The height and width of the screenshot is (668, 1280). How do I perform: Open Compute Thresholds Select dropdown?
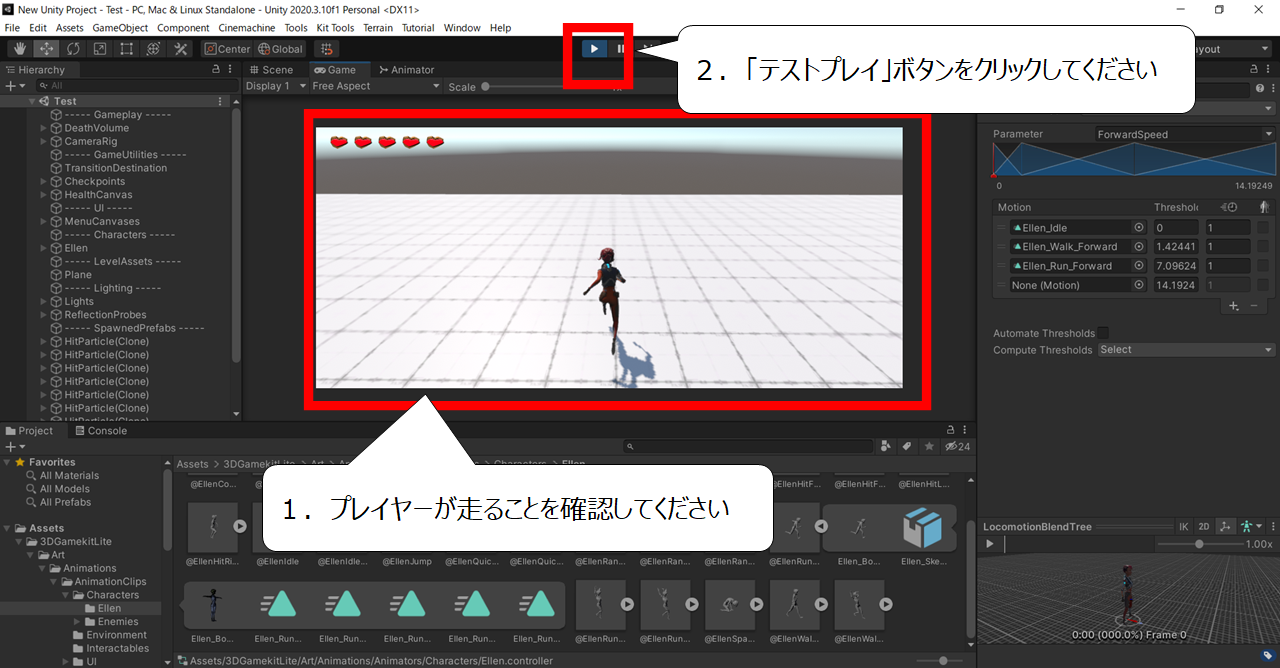pyautogui.click(x=1186, y=350)
